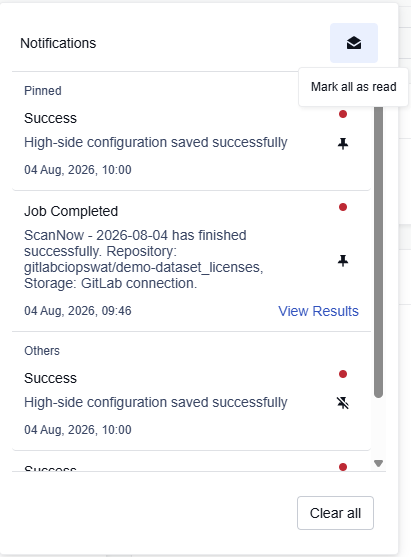Click the scrollbar down arrow

point(378,463)
